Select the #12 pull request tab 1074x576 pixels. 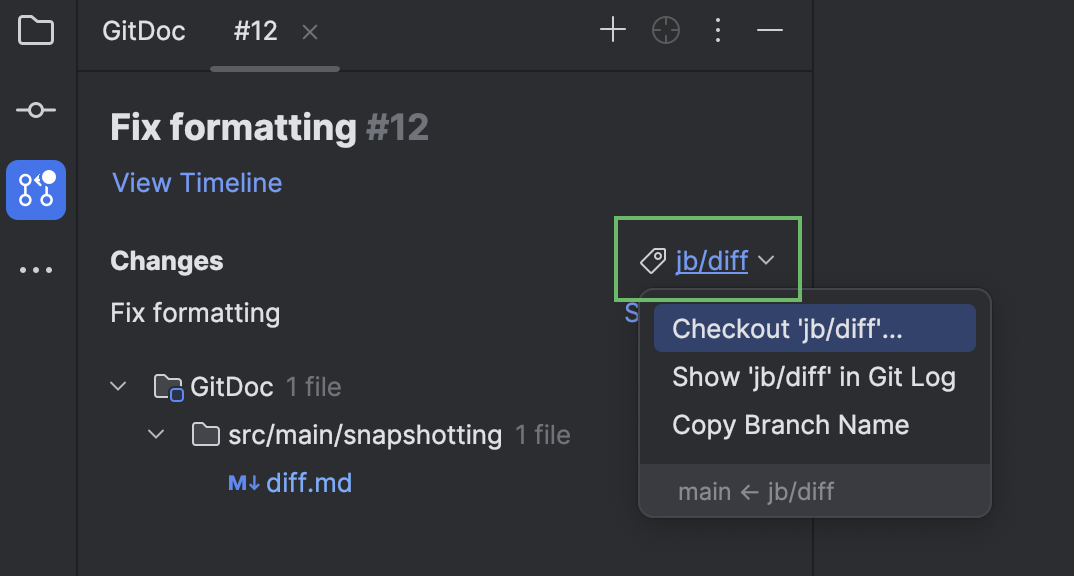tap(255, 31)
